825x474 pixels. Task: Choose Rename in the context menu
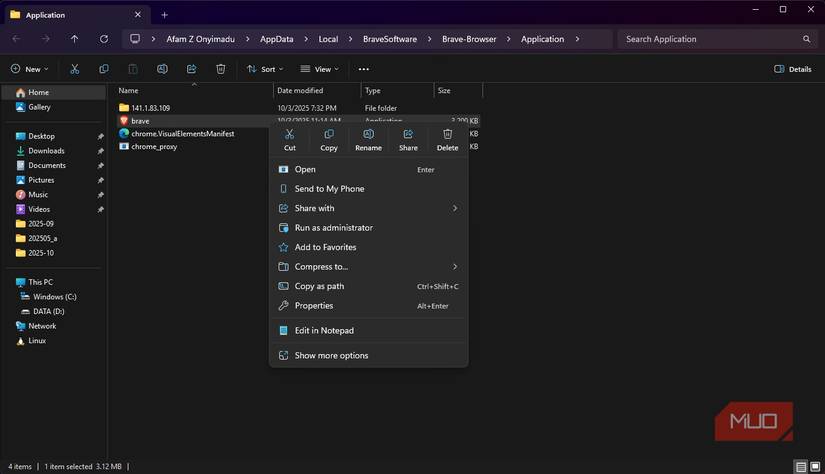pos(368,140)
